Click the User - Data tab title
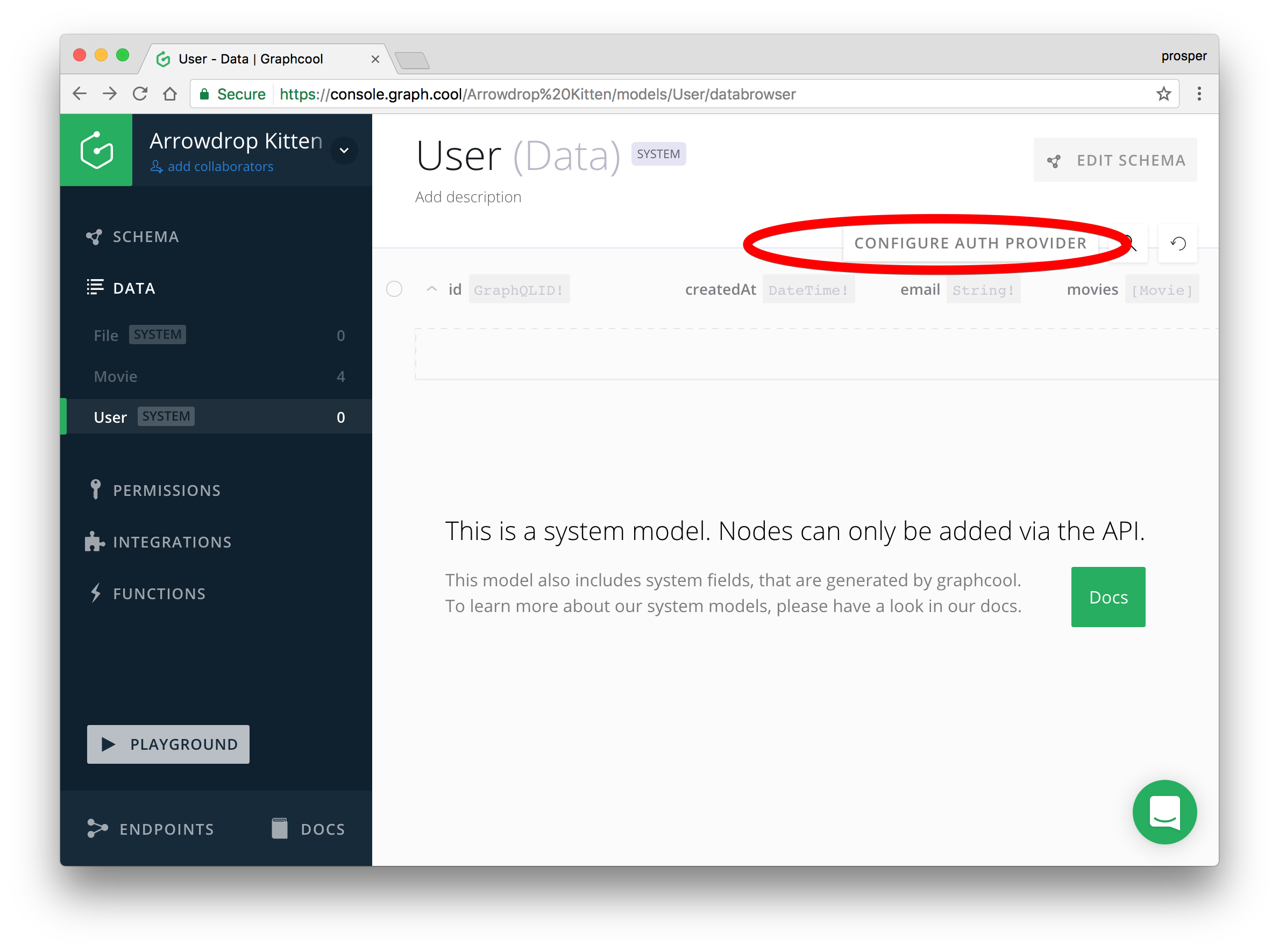 point(251,59)
